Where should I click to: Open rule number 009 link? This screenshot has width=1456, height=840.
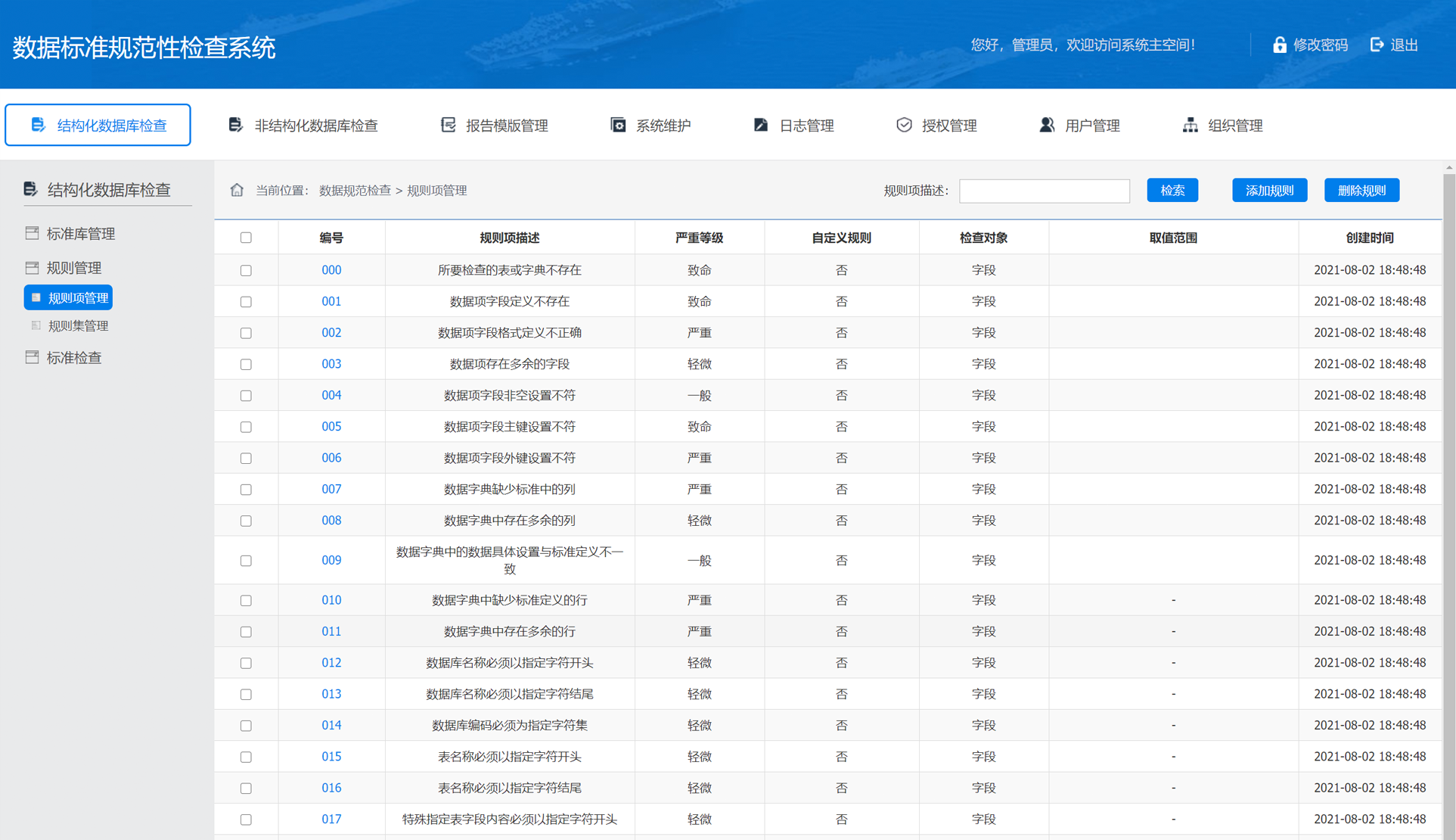click(331, 560)
